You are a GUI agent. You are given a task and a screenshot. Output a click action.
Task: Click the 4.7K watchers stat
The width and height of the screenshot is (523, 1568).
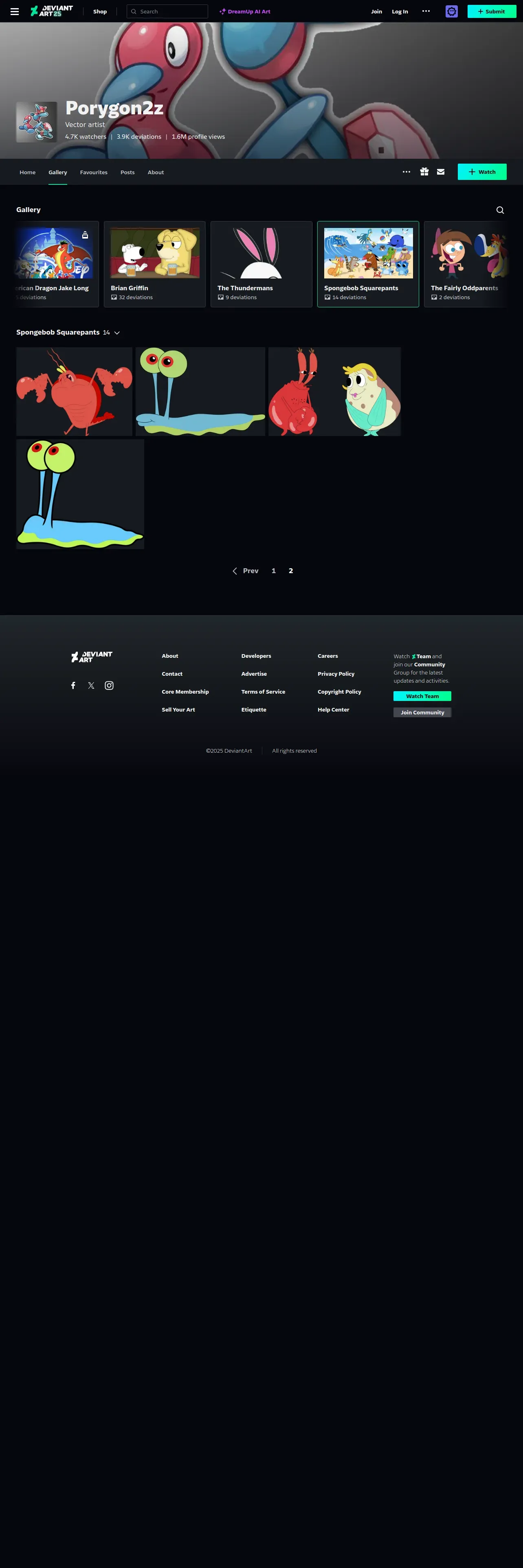click(86, 137)
